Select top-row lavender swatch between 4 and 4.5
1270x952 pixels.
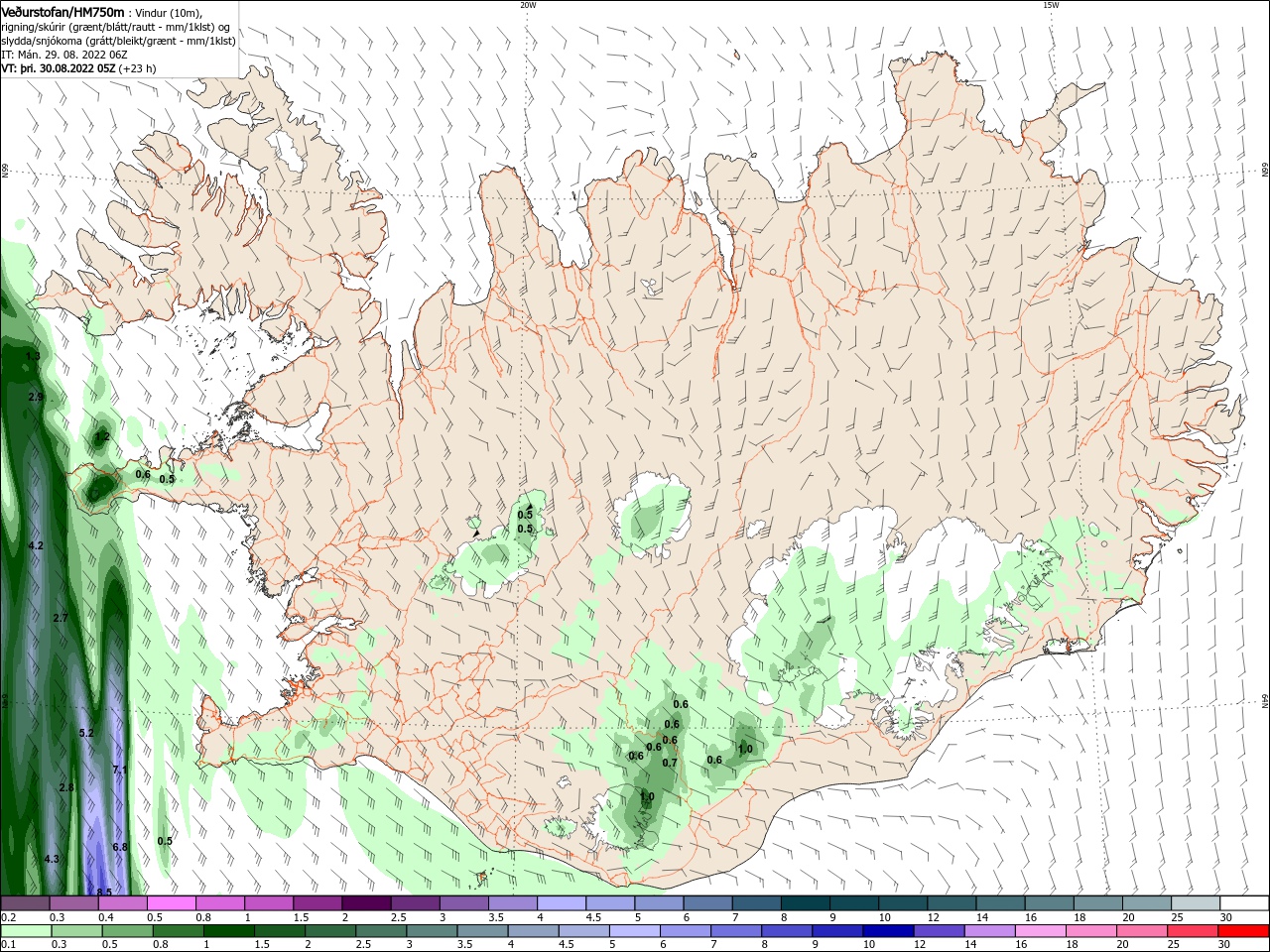tap(562, 903)
